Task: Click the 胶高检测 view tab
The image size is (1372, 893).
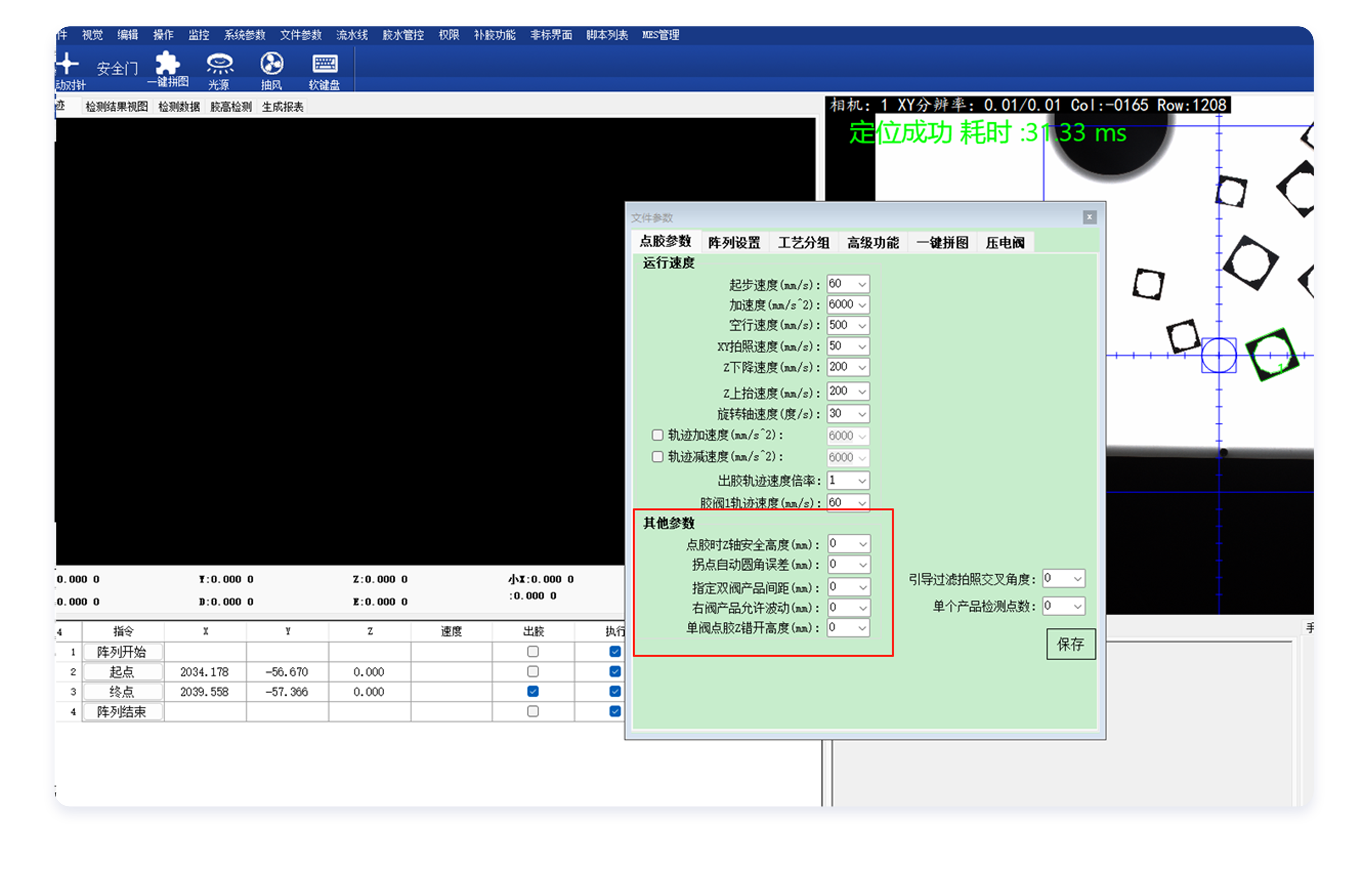Action: pos(230,107)
